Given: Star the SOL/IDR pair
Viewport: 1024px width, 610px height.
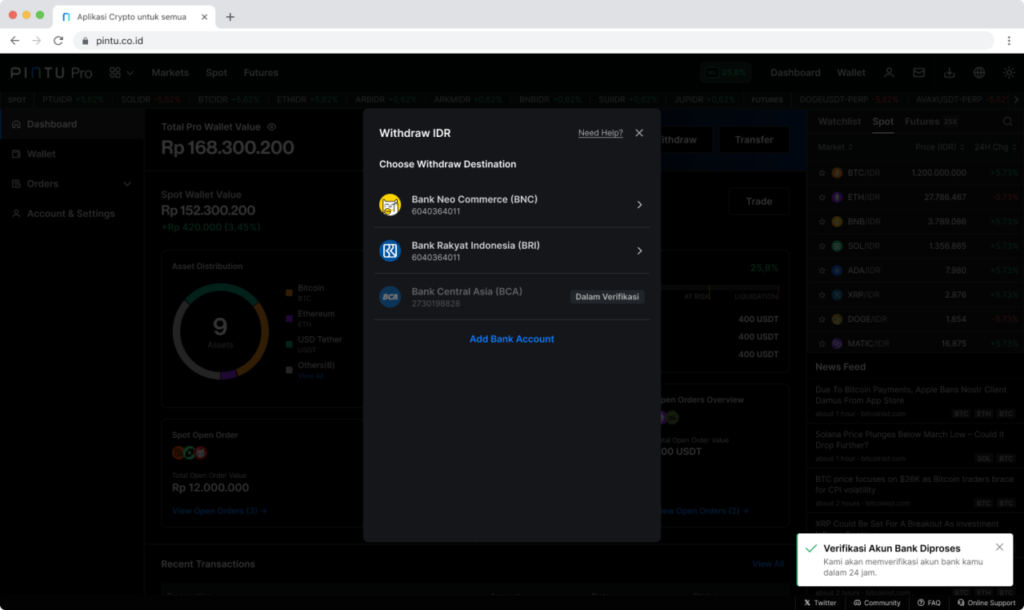Looking at the screenshot, I should pos(822,246).
